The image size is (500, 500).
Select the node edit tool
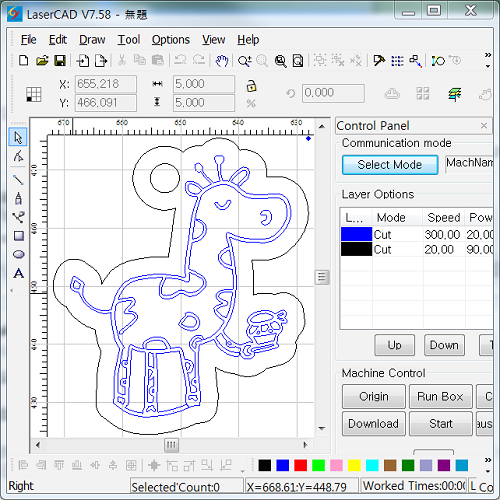point(18,156)
